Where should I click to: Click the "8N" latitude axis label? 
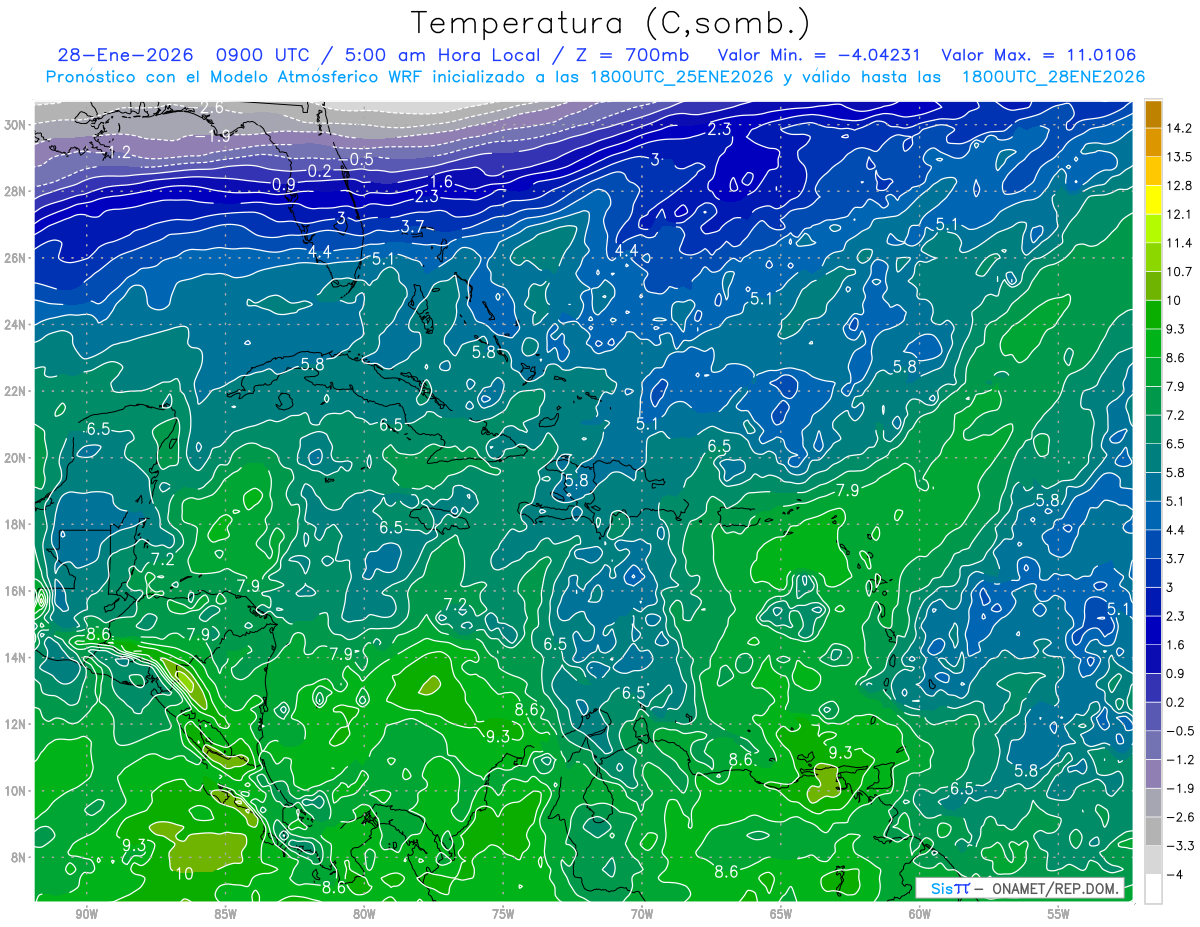click(20, 857)
